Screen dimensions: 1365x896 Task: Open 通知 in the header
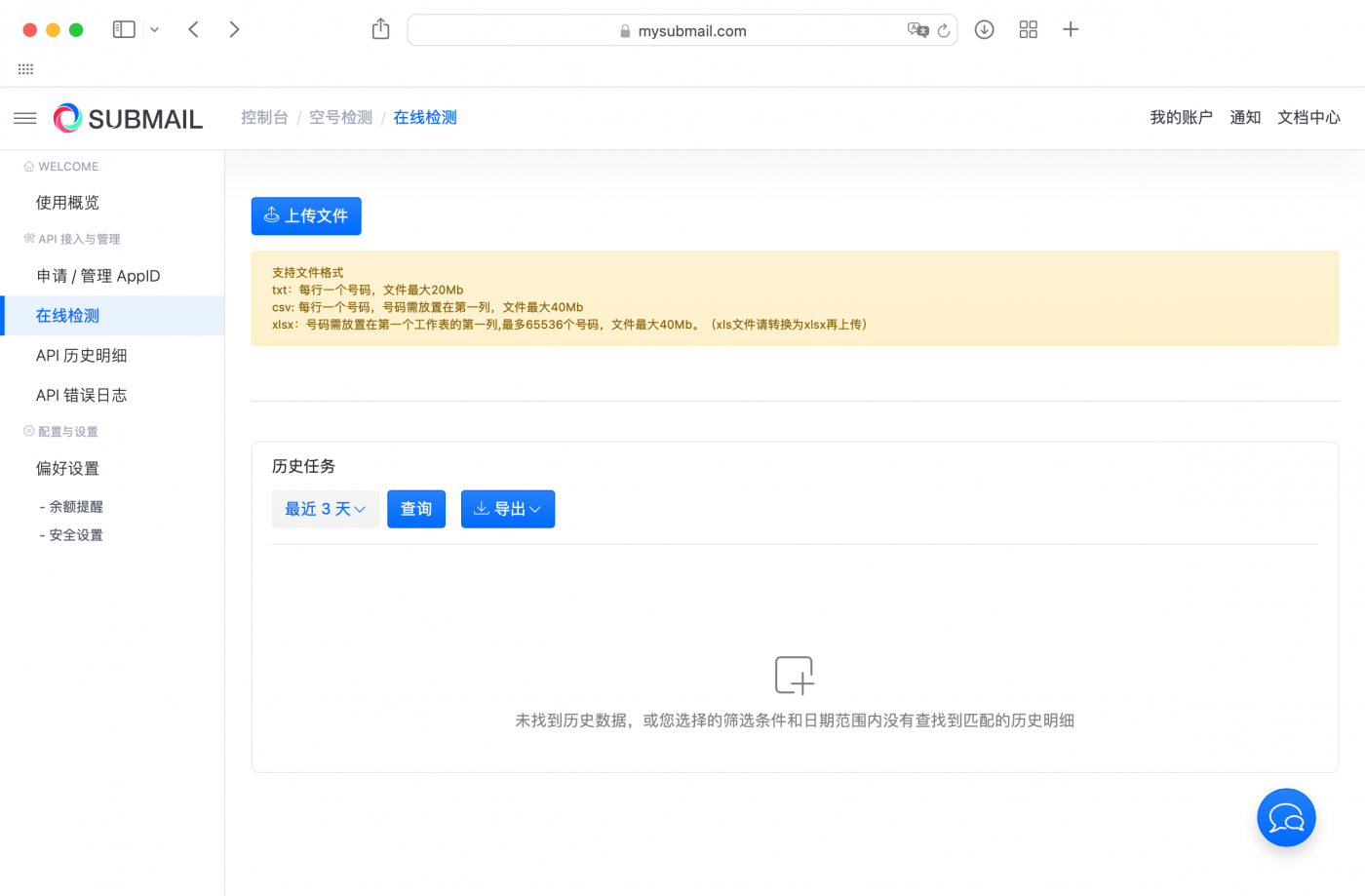pyautogui.click(x=1245, y=117)
